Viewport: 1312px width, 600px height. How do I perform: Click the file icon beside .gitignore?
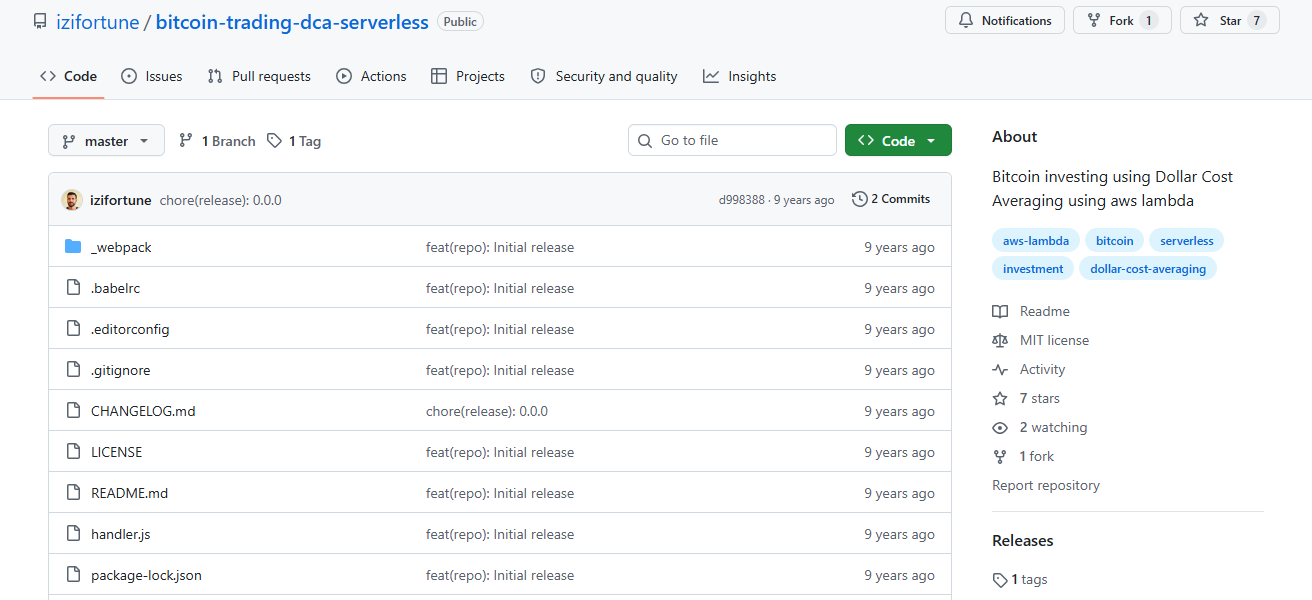73,370
